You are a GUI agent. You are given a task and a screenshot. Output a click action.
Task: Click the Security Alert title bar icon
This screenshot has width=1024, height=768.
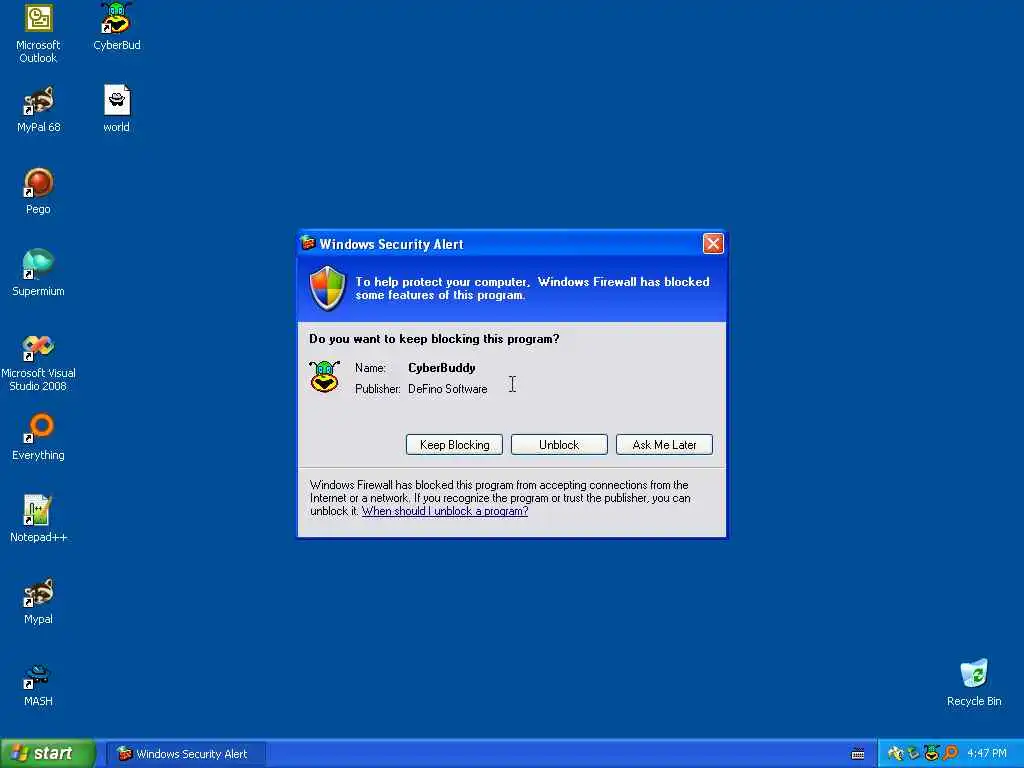coord(308,243)
